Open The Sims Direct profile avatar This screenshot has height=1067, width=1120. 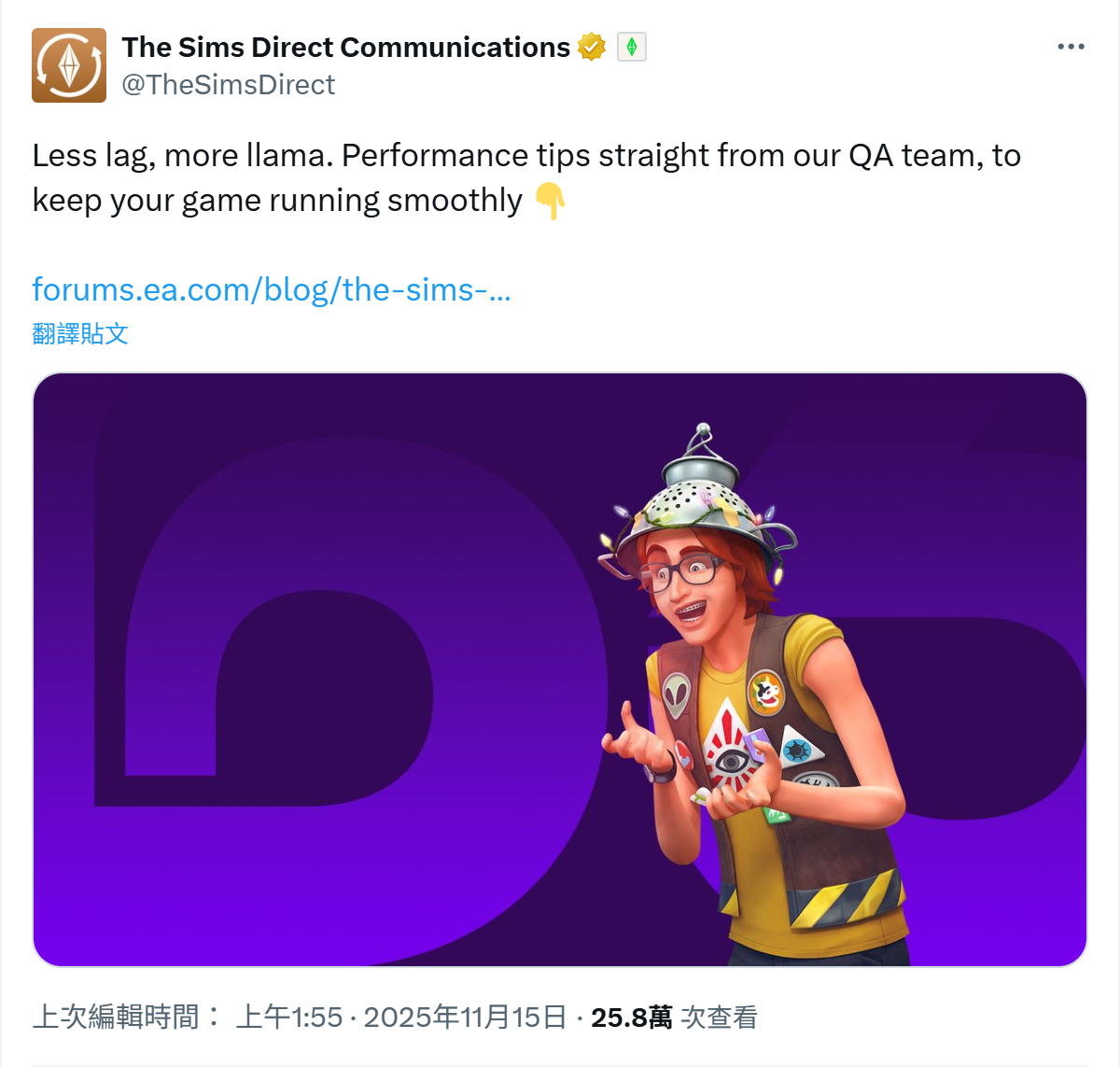tap(69, 64)
